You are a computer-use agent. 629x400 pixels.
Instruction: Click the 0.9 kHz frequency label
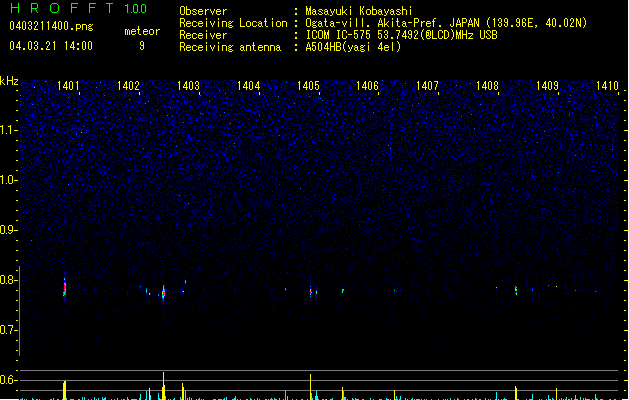(x=9, y=230)
